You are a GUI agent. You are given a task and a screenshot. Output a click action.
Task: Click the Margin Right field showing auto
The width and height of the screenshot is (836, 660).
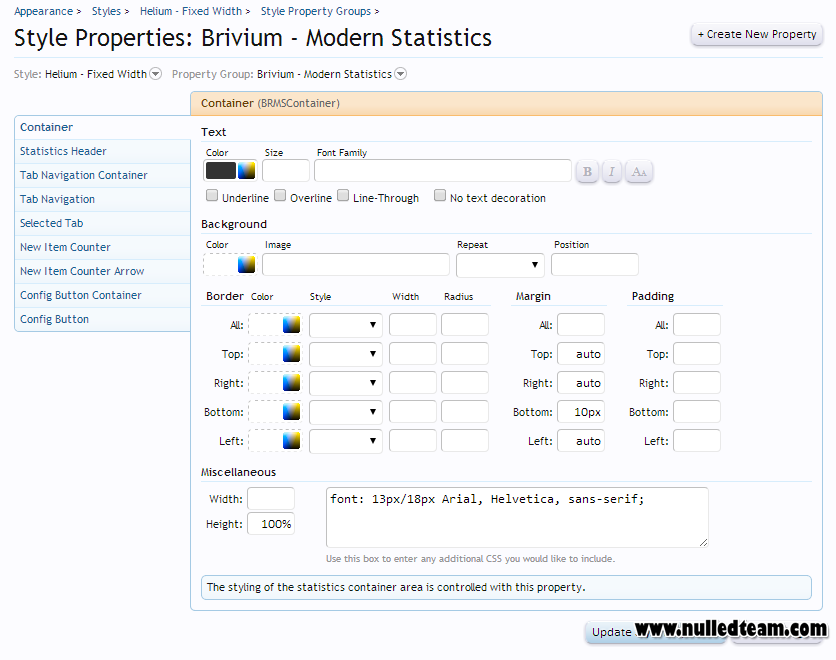pos(581,383)
